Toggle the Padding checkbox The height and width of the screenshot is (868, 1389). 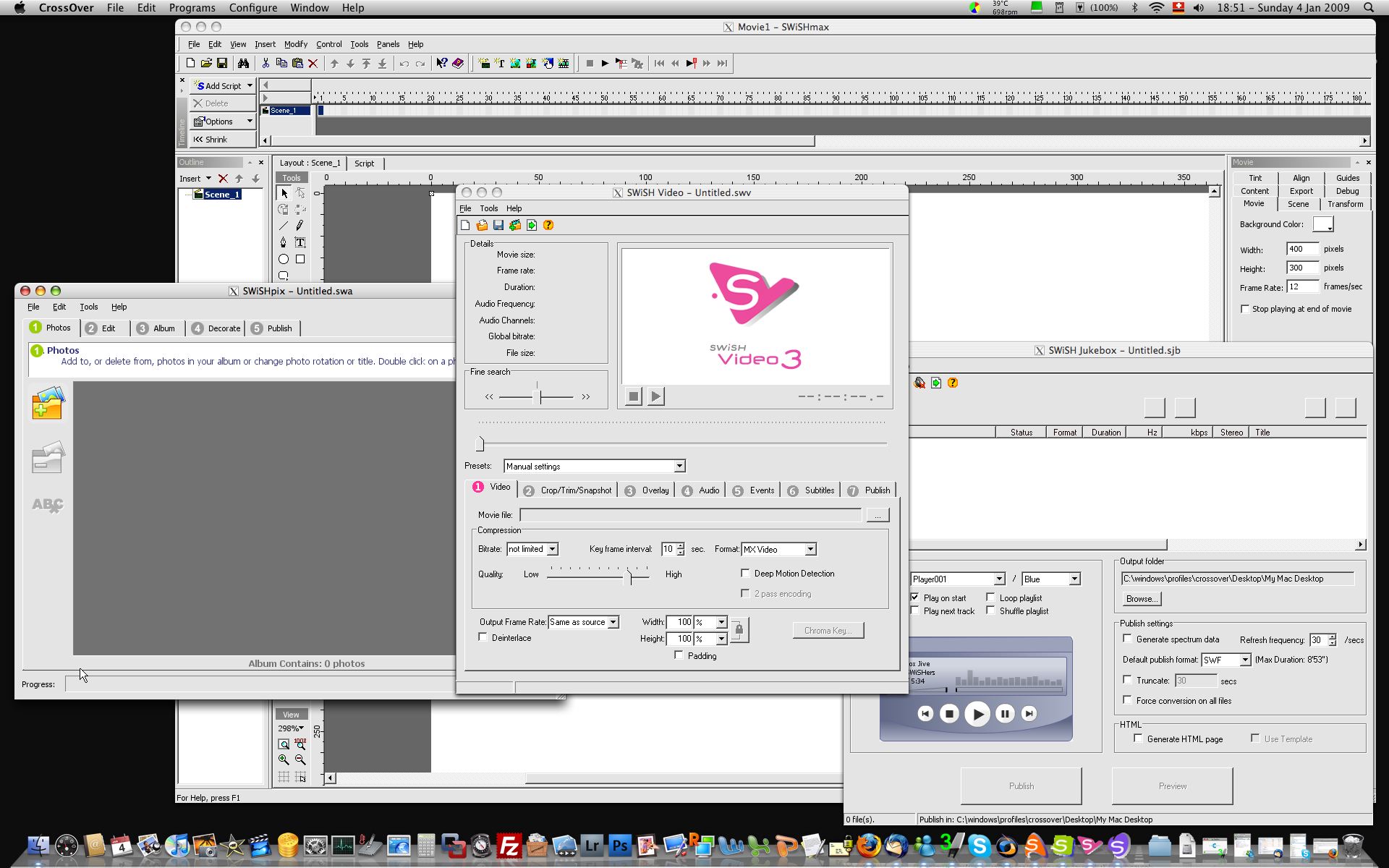pos(679,655)
